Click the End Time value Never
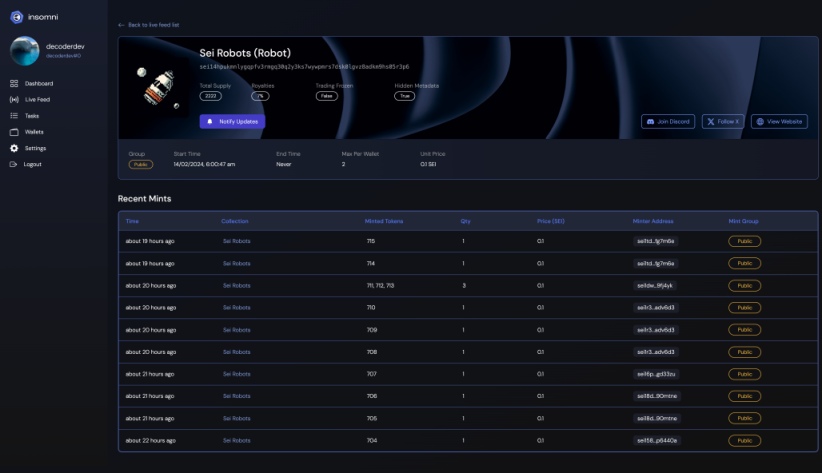The image size is (822, 473). tap(284, 164)
